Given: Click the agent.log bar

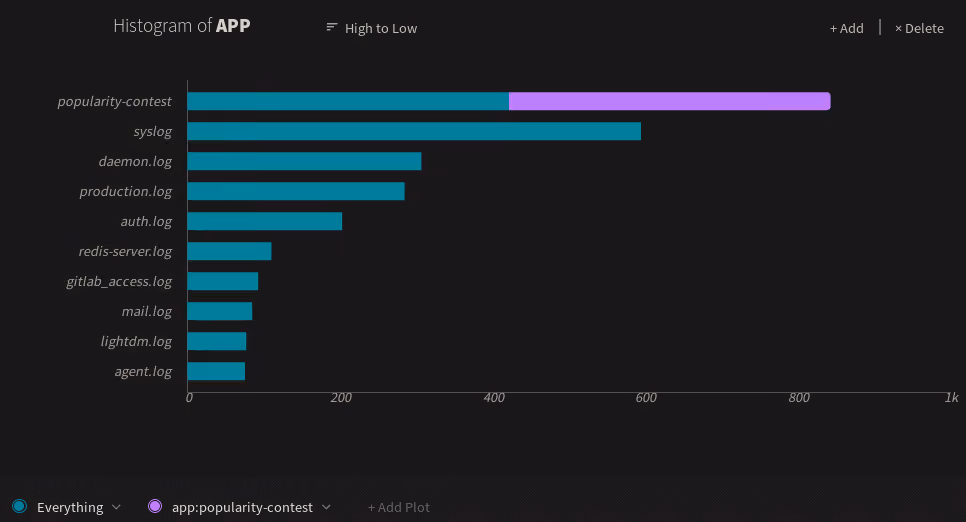Looking at the screenshot, I should pos(216,371).
